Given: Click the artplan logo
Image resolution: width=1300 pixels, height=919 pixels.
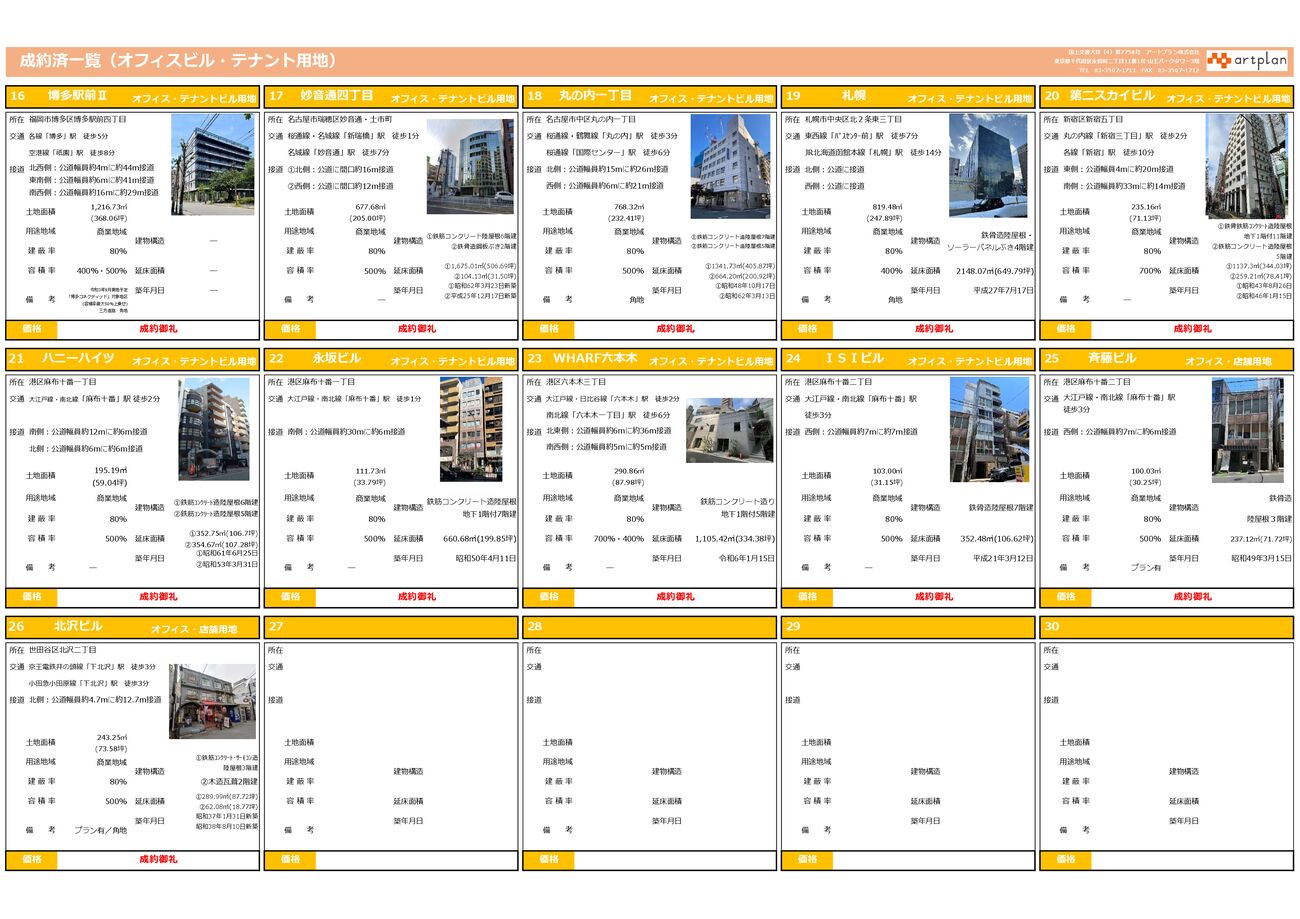Looking at the screenshot, I should (1247, 61).
